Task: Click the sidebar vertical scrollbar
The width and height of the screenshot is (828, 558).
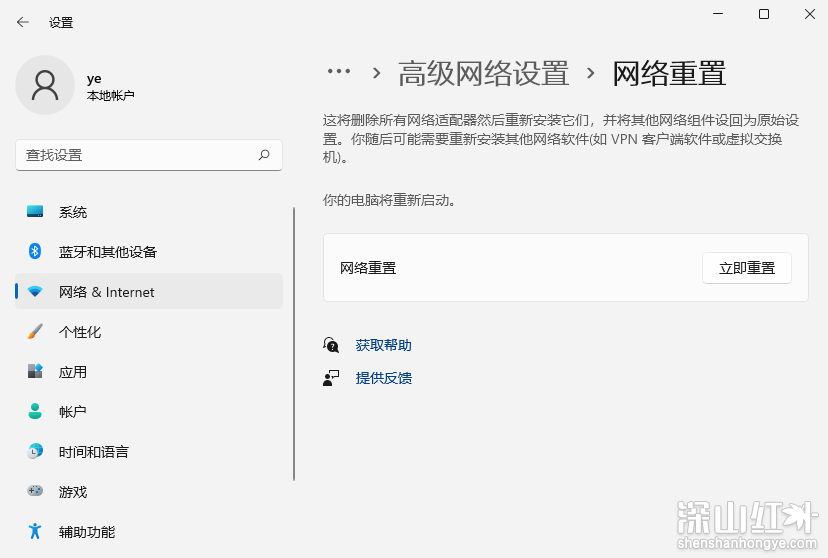Action: point(294,344)
